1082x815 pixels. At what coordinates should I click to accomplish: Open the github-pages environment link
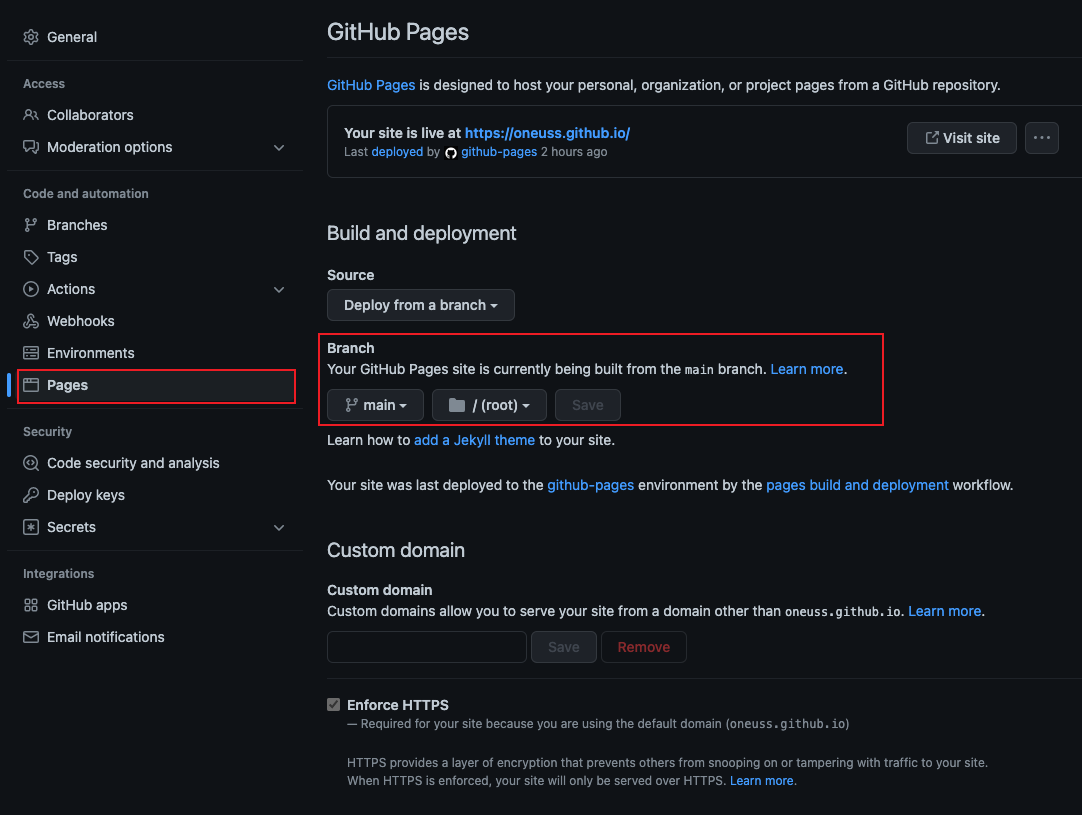(x=591, y=485)
